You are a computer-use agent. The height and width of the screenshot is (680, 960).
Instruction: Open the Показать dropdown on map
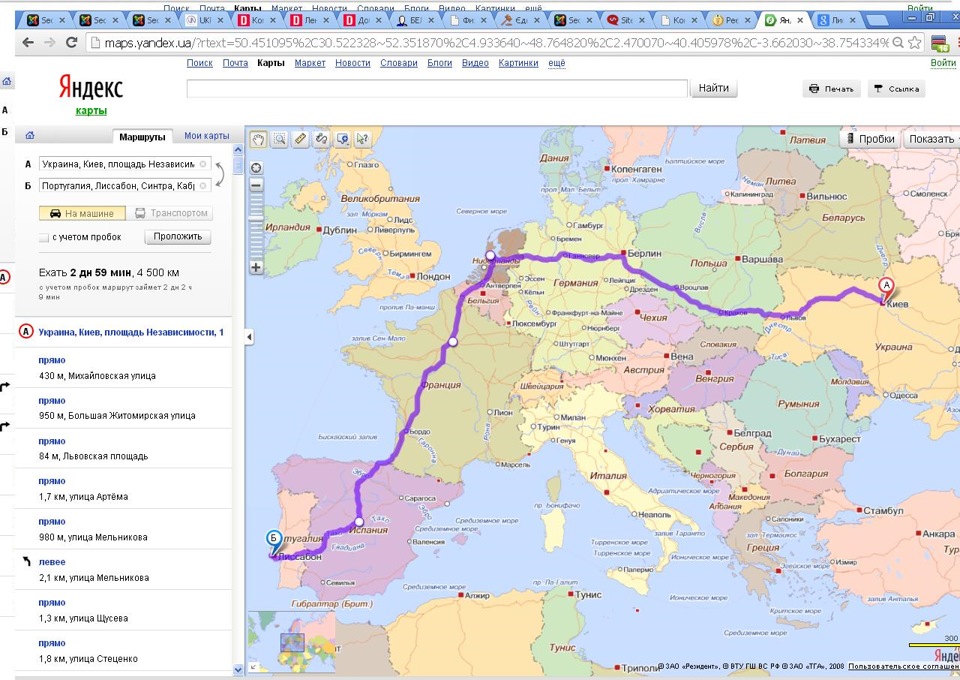click(x=931, y=139)
